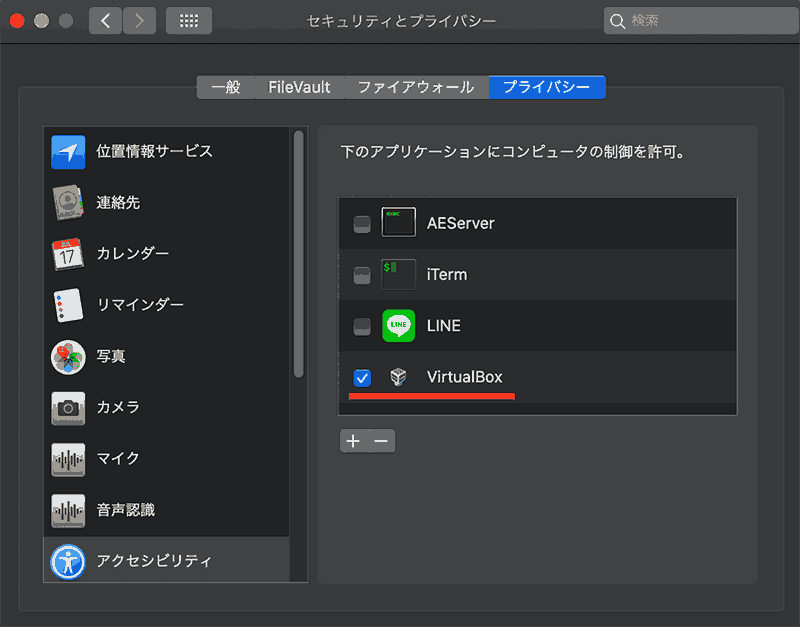
Task: Click the show-all preferences grid icon
Action: [188, 20]
